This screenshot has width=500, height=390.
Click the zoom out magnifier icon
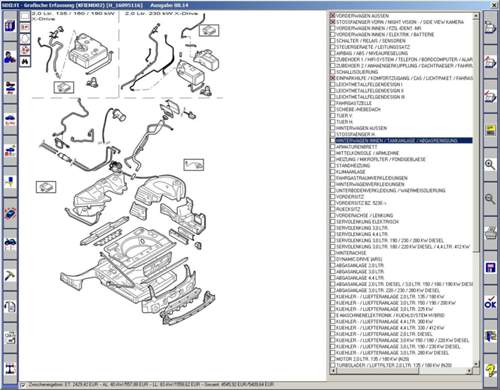[490, 199]
